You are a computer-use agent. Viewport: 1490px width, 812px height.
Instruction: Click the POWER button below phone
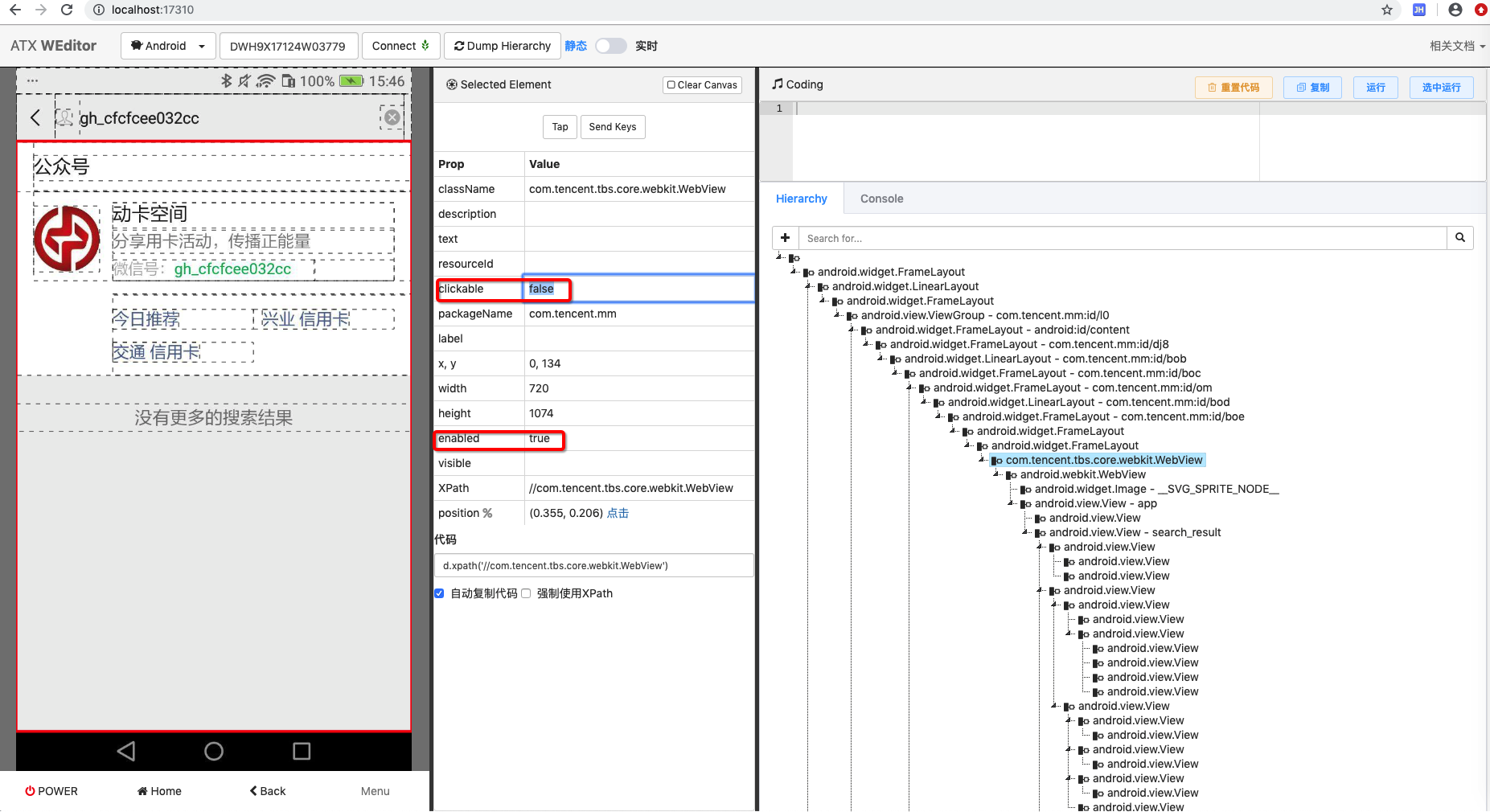click(x=51, y=791)
